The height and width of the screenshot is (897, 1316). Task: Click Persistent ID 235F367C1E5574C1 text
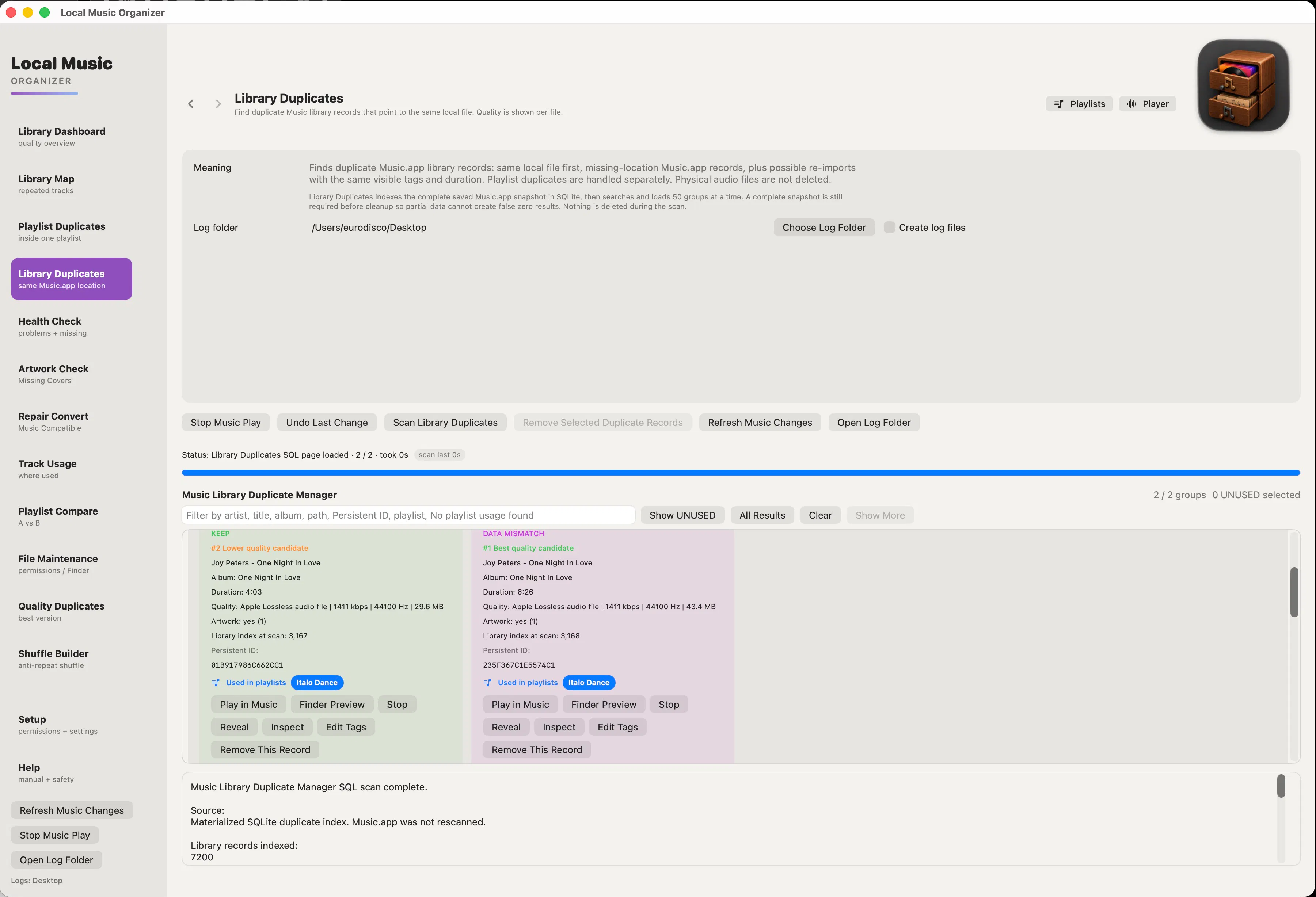tap(519, 665)
